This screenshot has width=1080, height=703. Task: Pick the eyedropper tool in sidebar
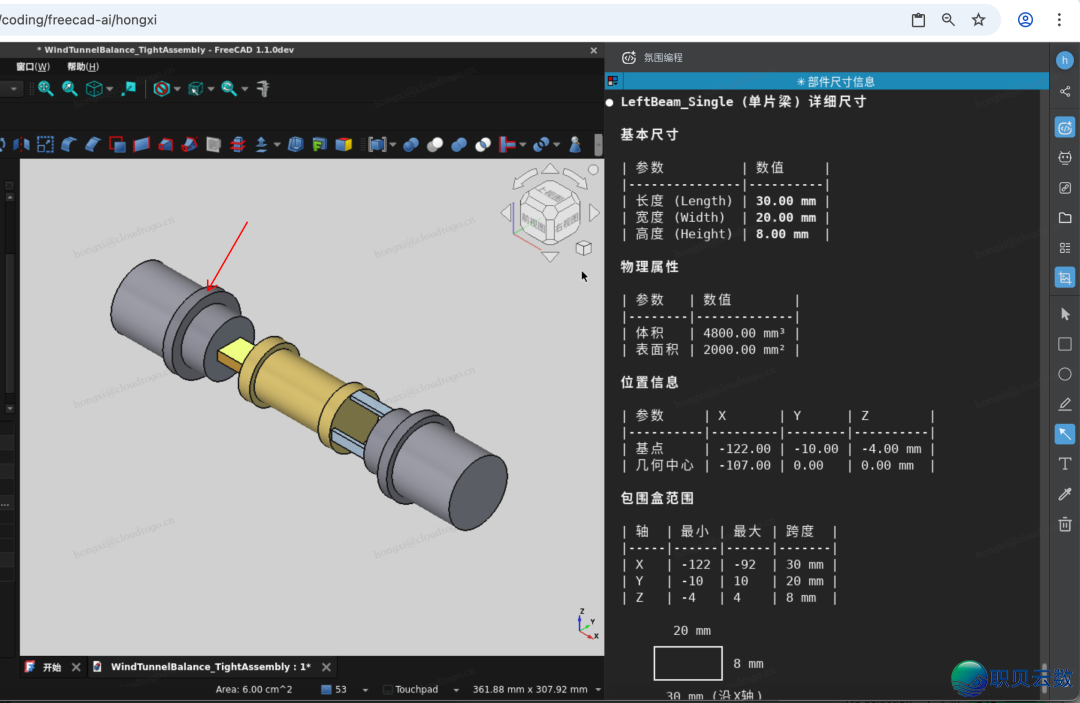click(x=1065, y=494)
